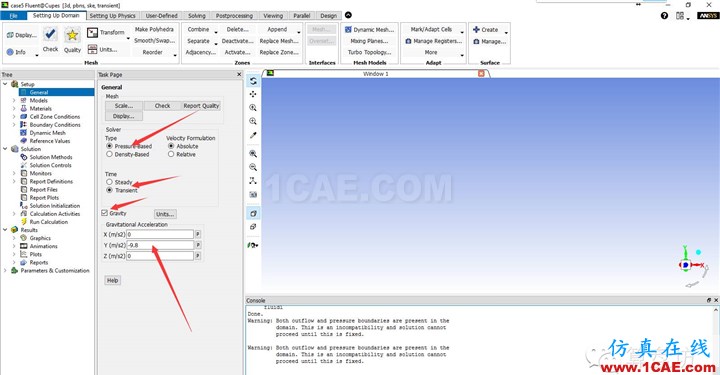Collapse the Results tree node

5,230
